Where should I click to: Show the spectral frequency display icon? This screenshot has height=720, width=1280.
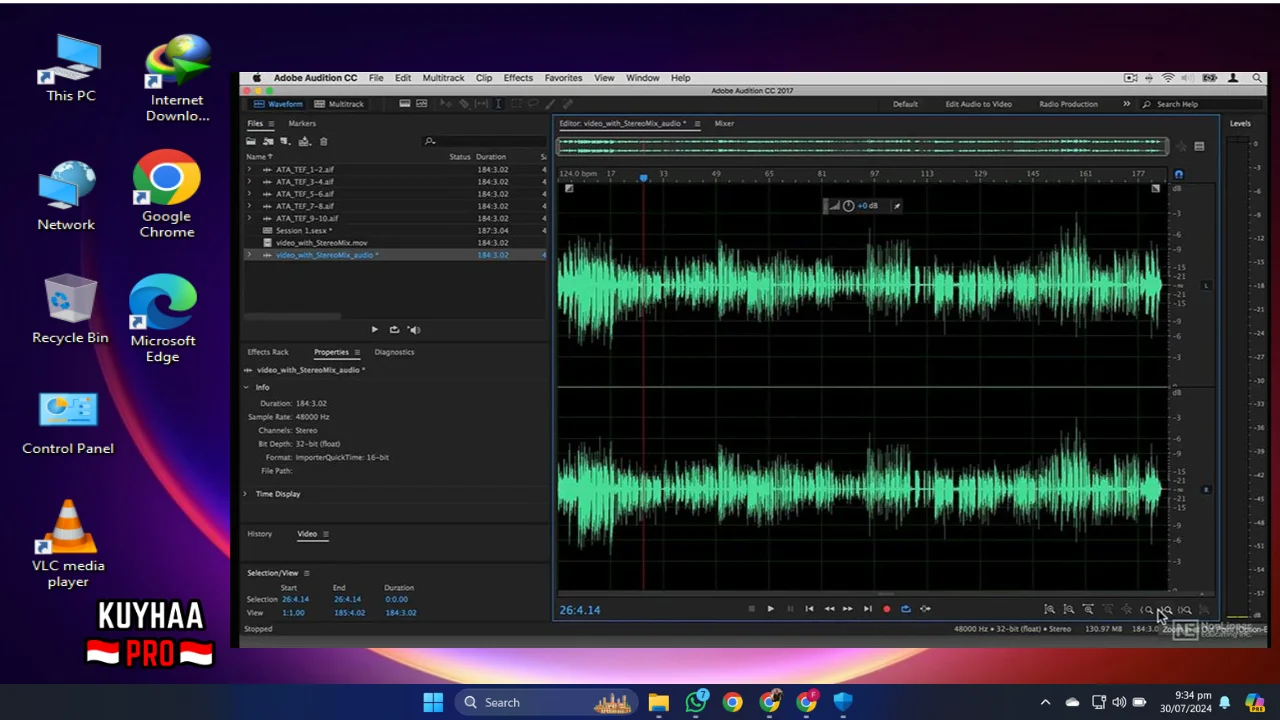tap(405, 103)
